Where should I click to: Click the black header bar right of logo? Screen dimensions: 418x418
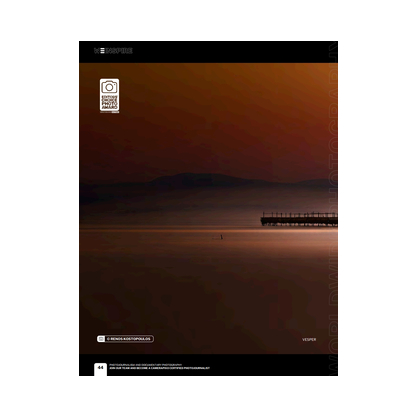pyautogui.click(x=233, y=52)
